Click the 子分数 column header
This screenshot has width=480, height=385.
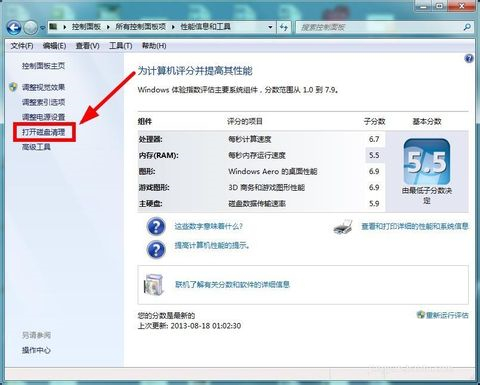point(374,121)
